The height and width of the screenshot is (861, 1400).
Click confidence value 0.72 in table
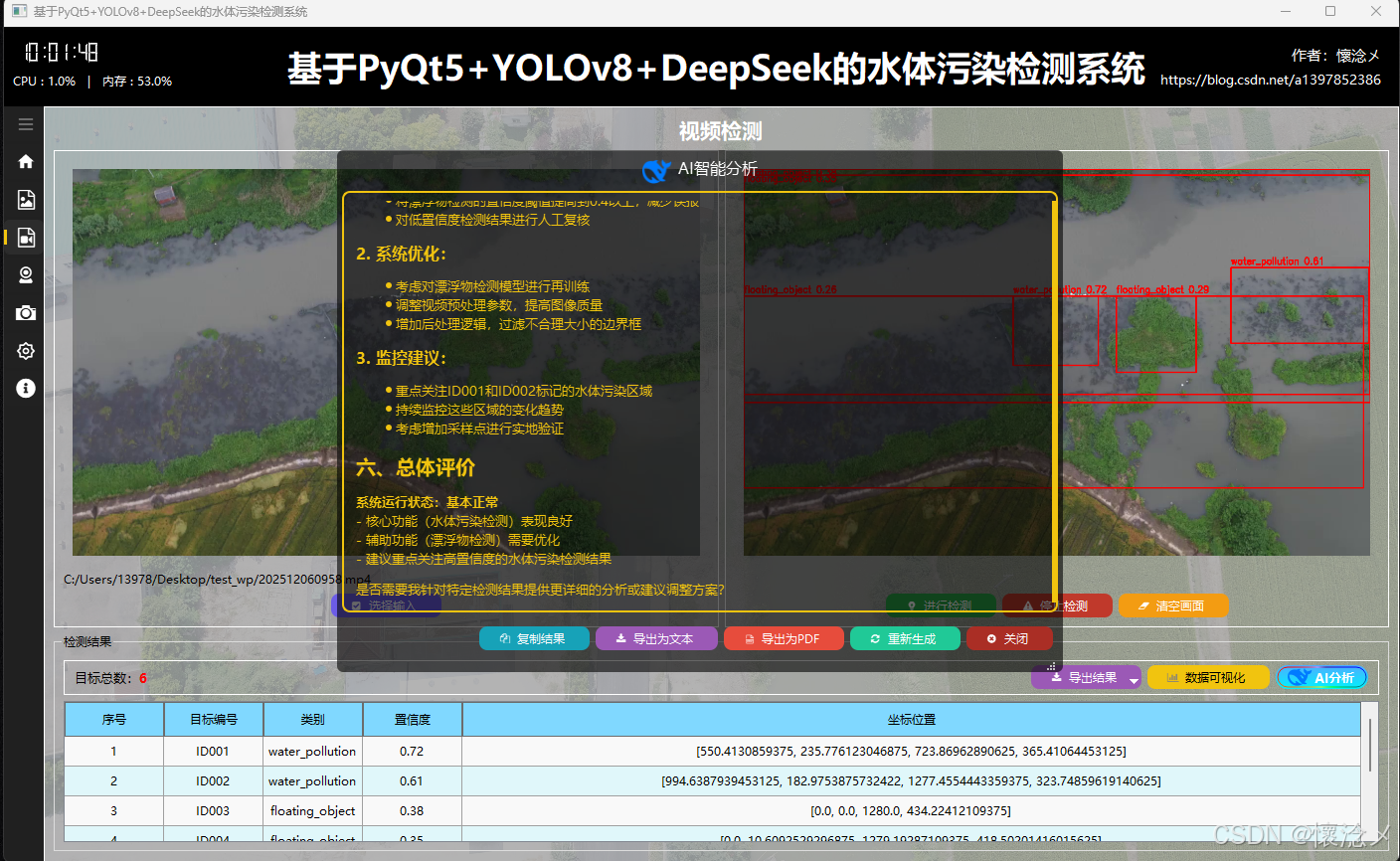click(412, 752)
